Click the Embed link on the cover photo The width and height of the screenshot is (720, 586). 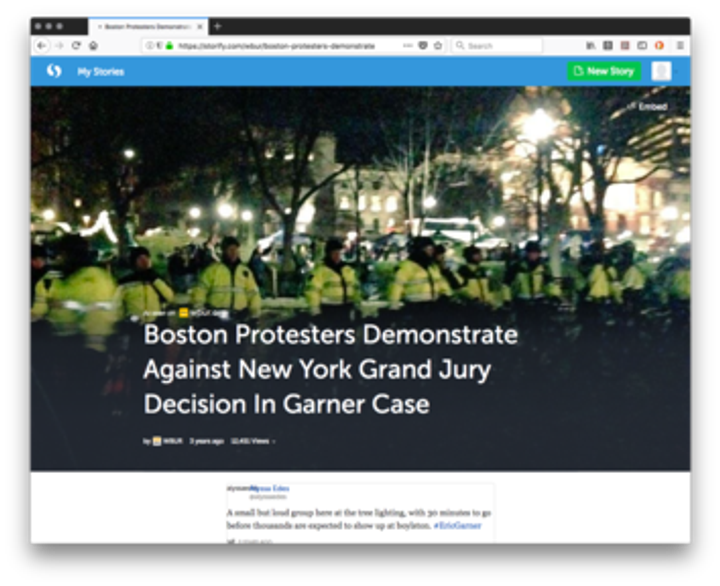click(648, 107)
